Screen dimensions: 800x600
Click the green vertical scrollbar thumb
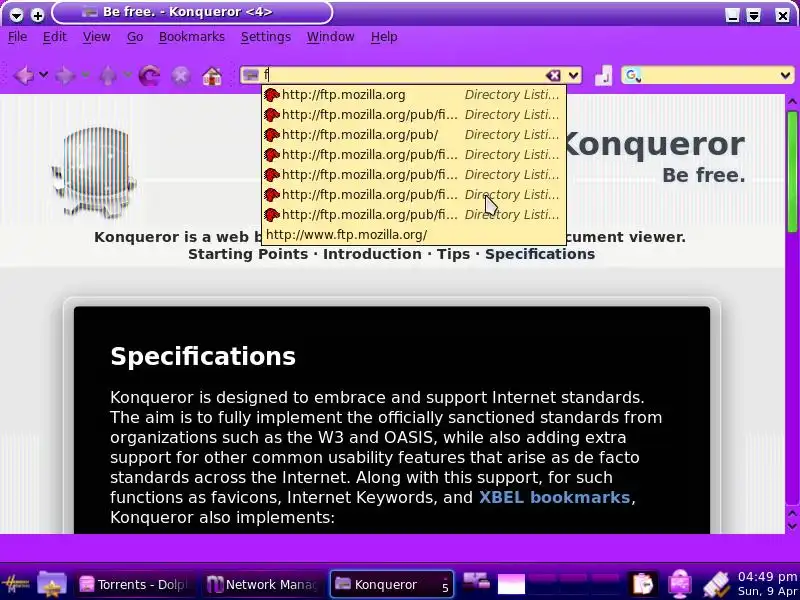pyautogui.click(x=792, y=172)
